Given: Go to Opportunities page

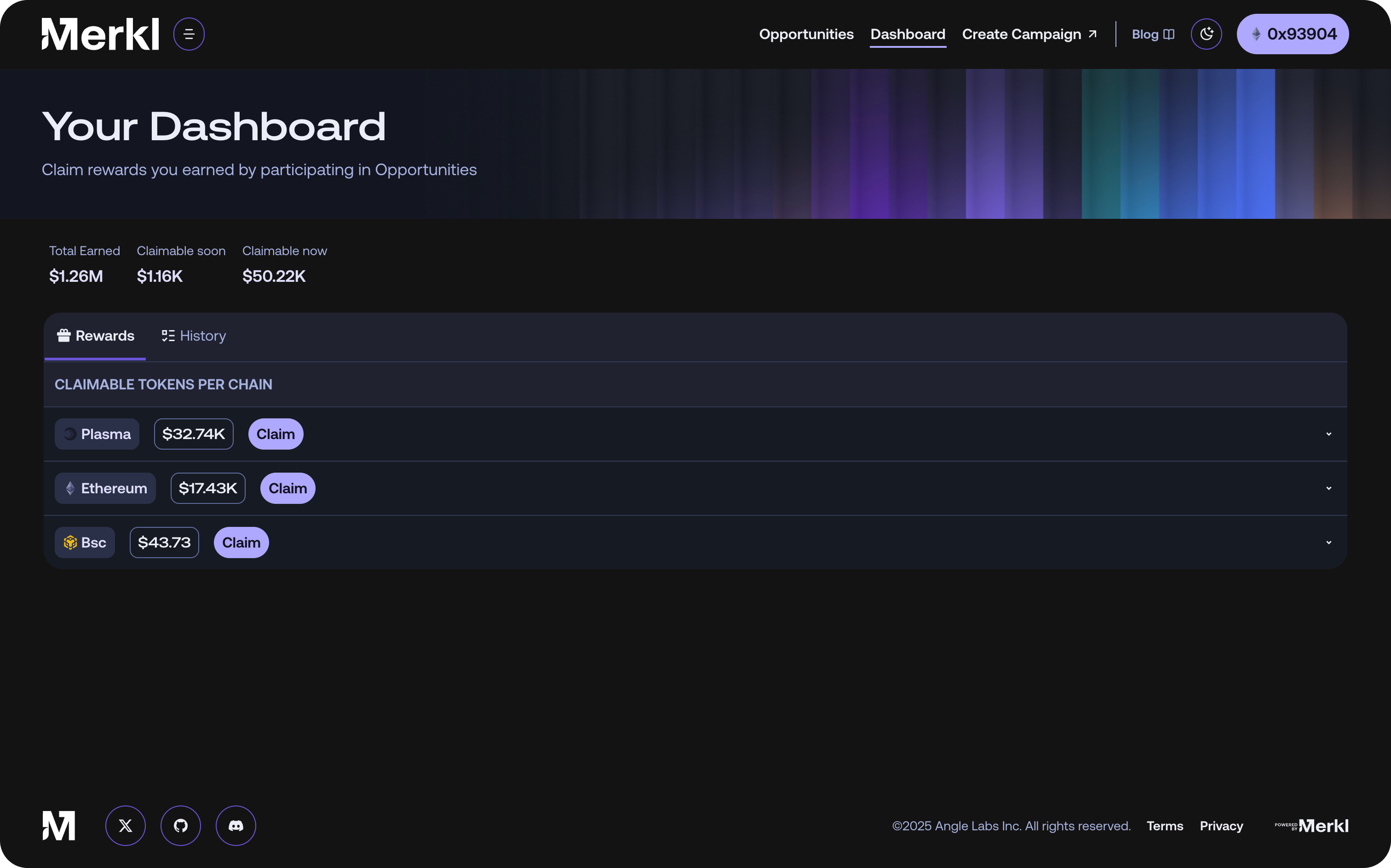Looking at the screenshot, I should (806, 34).
